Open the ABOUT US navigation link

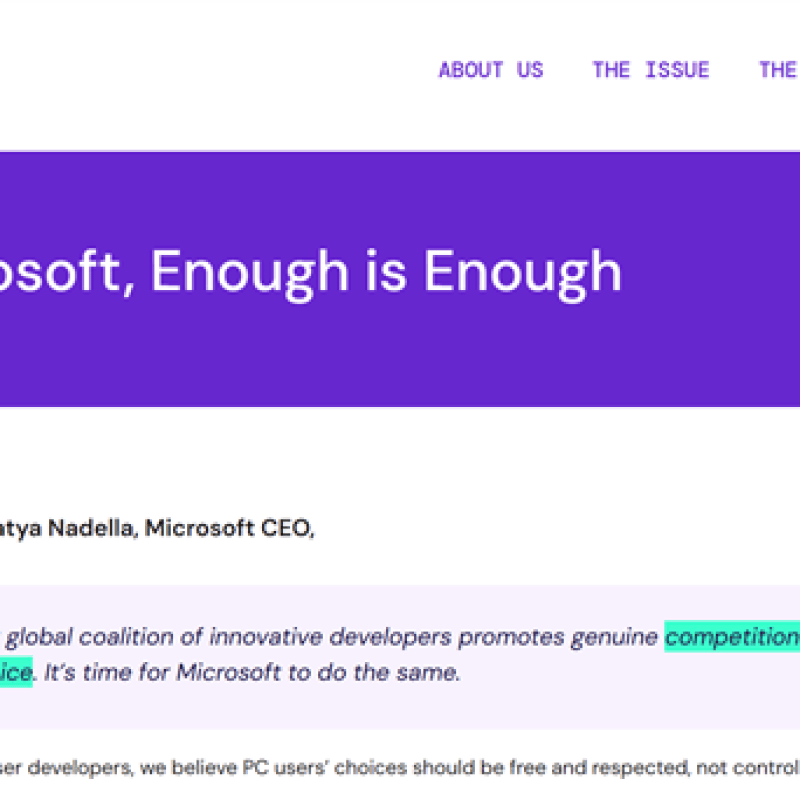click(x=491, y=70)
